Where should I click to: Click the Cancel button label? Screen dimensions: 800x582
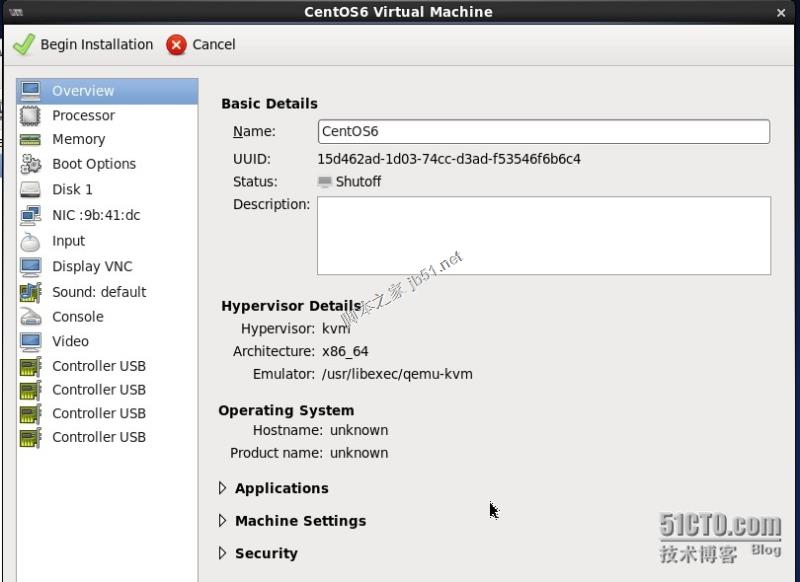tap(214, 44)
